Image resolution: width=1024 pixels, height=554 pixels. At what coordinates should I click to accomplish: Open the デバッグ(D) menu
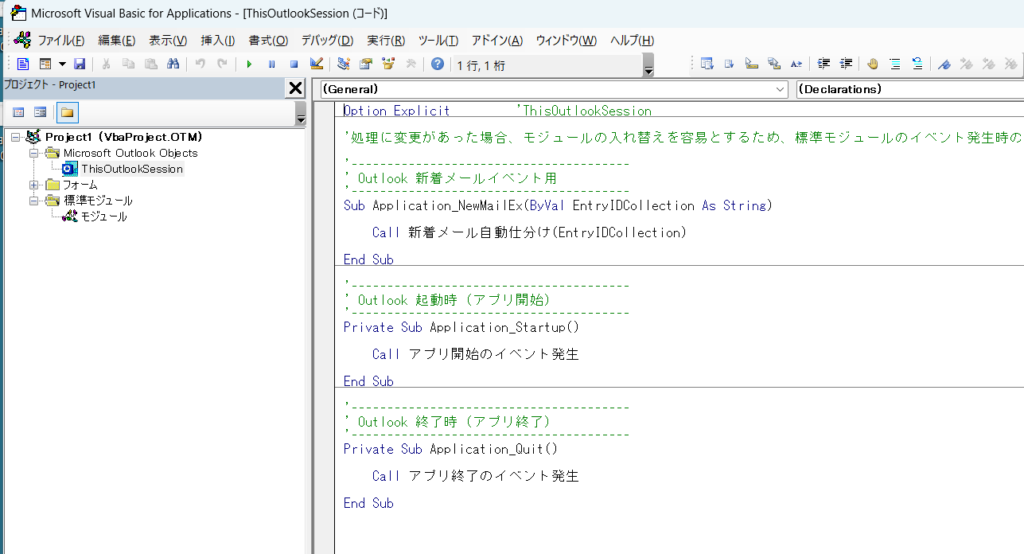point(327,40)
